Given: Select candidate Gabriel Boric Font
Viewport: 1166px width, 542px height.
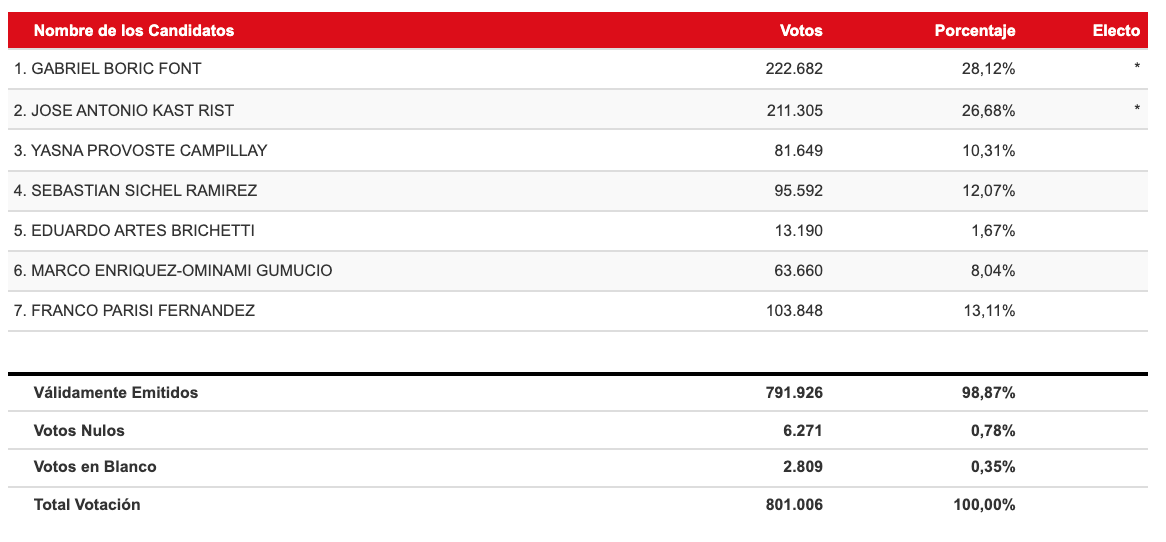Looking at the screenshot, I should pos(108,69).
